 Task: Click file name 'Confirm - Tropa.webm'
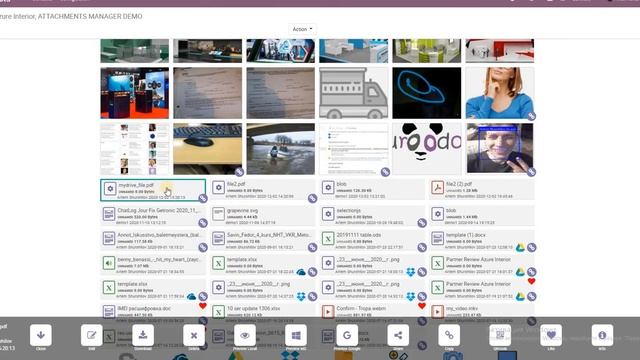tap(361, 309)
